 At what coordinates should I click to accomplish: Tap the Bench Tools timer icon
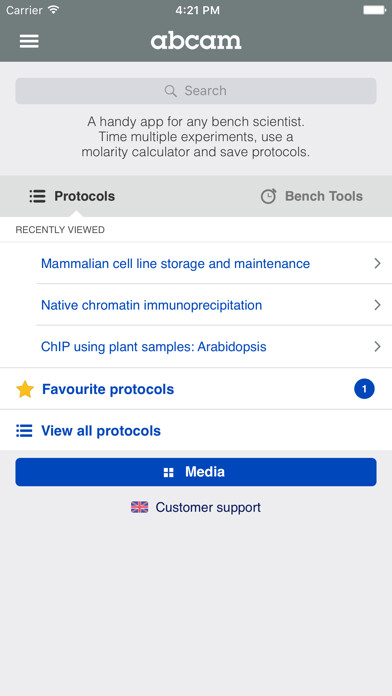click(268, 196)
